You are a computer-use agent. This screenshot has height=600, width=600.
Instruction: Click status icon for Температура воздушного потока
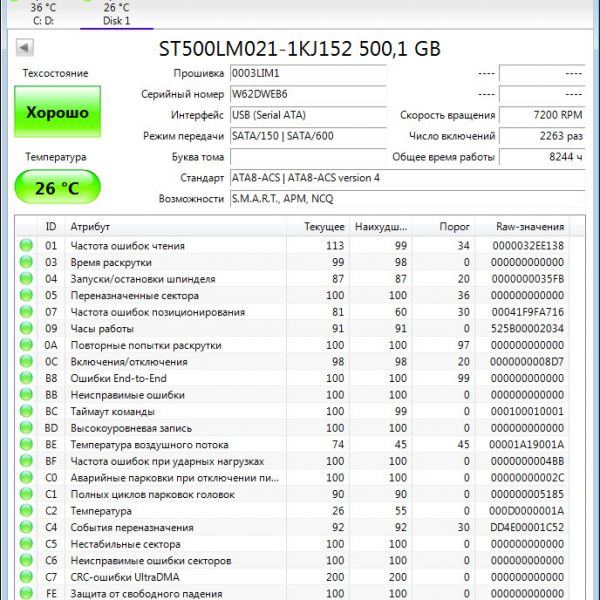tap(26, 444)
